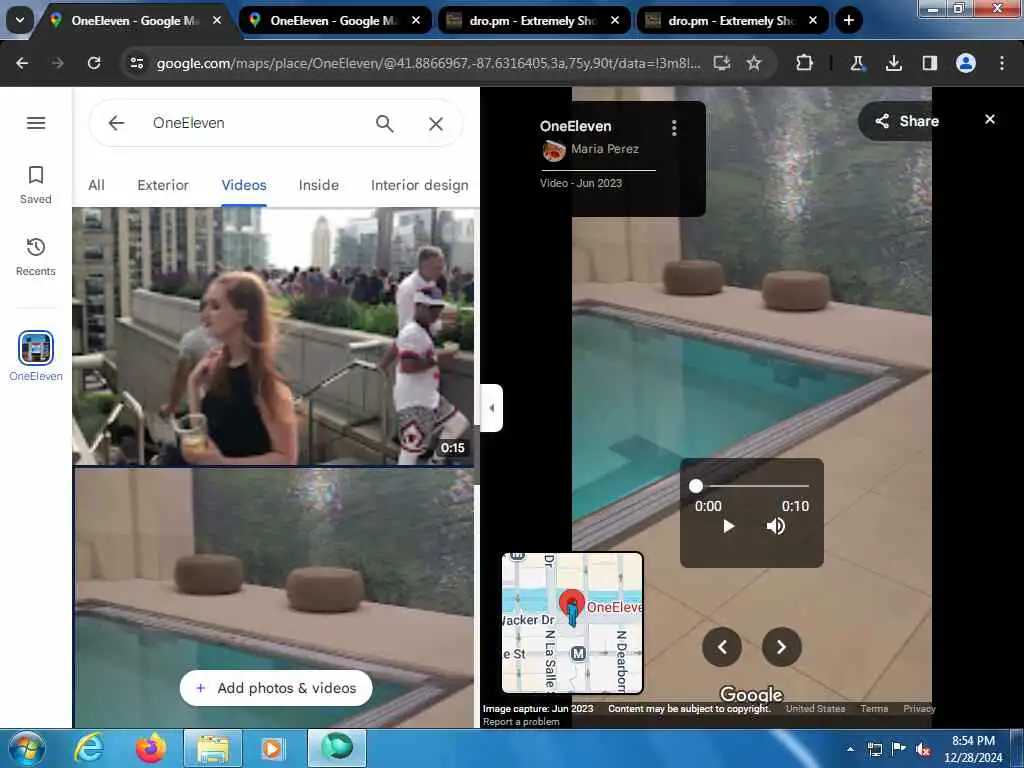Click Report a problem link

[x=521, y=722]
